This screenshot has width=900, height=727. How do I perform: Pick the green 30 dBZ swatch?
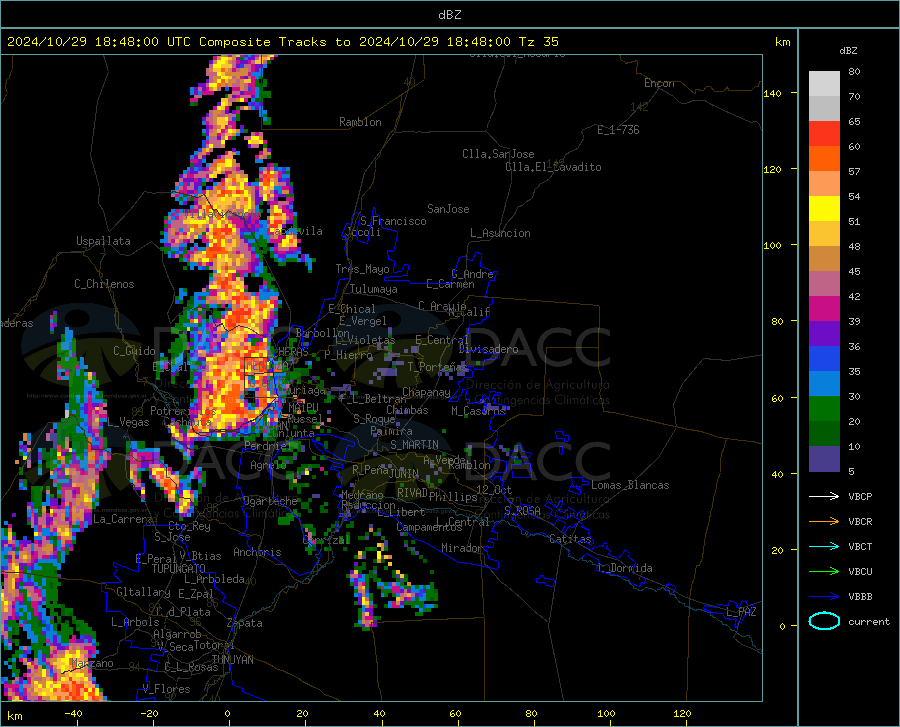click(x=824, y=409)
